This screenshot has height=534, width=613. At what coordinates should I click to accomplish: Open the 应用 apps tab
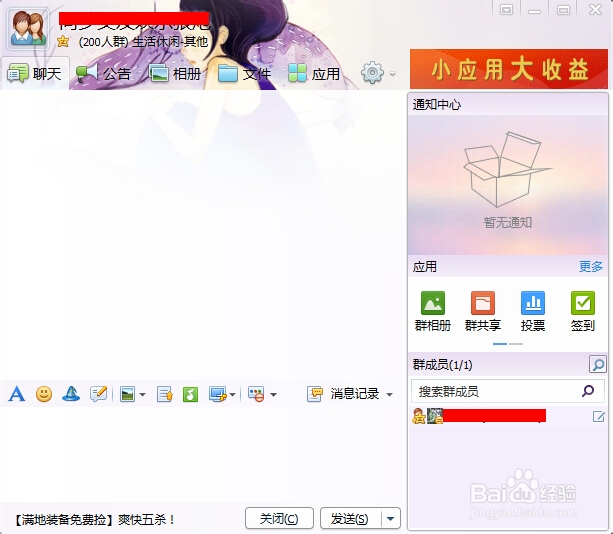[314, 73]
